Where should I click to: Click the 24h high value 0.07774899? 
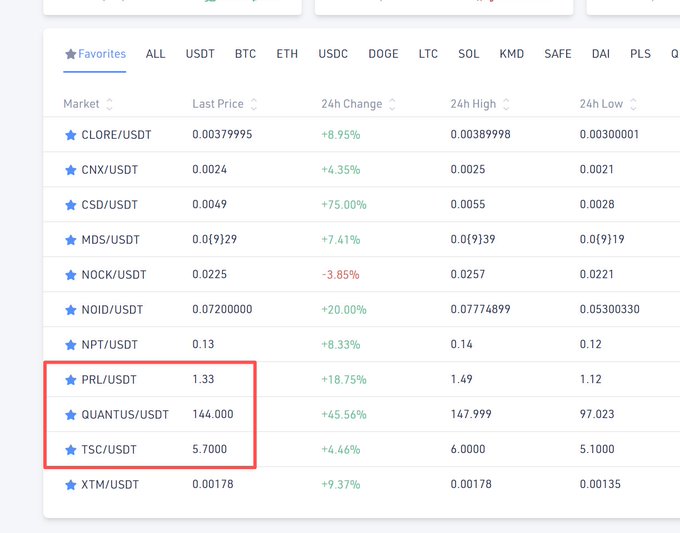pyautogui.click(x=481, y=309)
